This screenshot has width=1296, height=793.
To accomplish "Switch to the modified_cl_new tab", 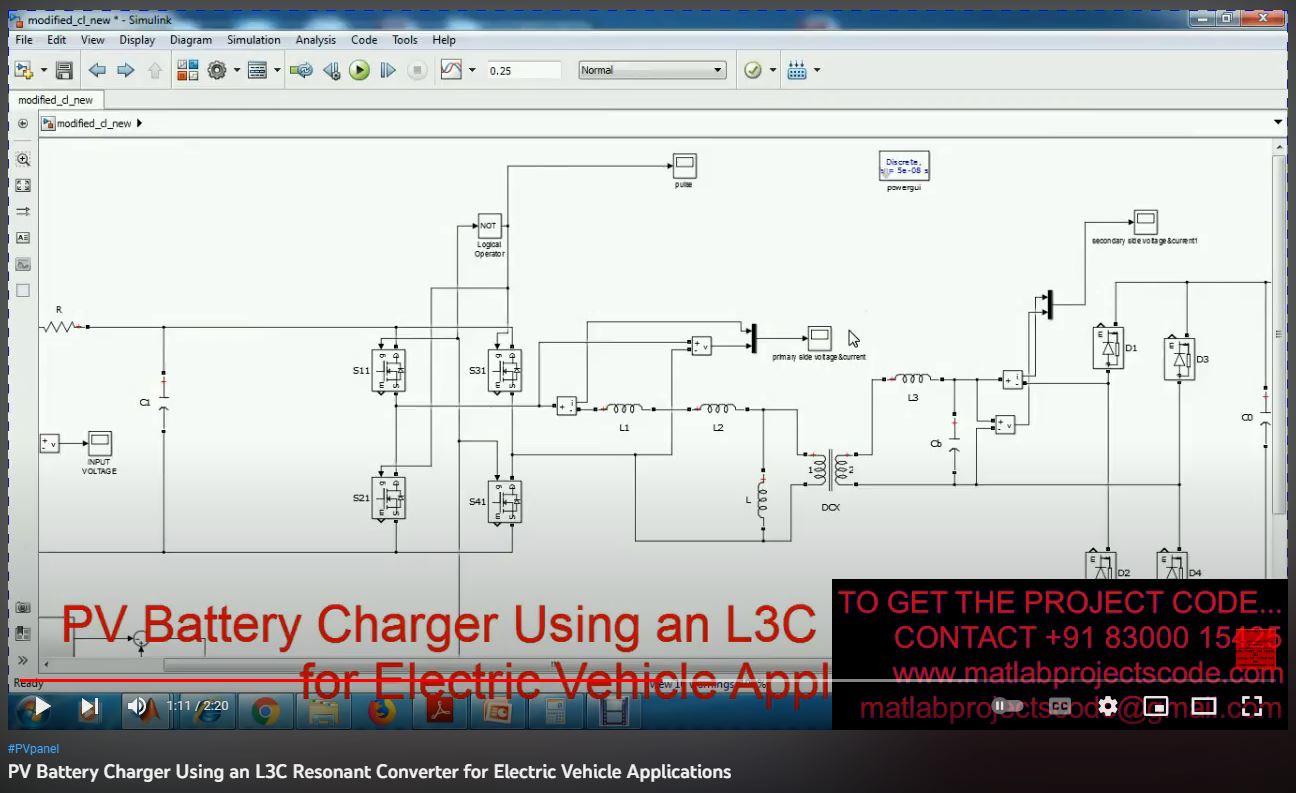I will click(x=55, y=100).
